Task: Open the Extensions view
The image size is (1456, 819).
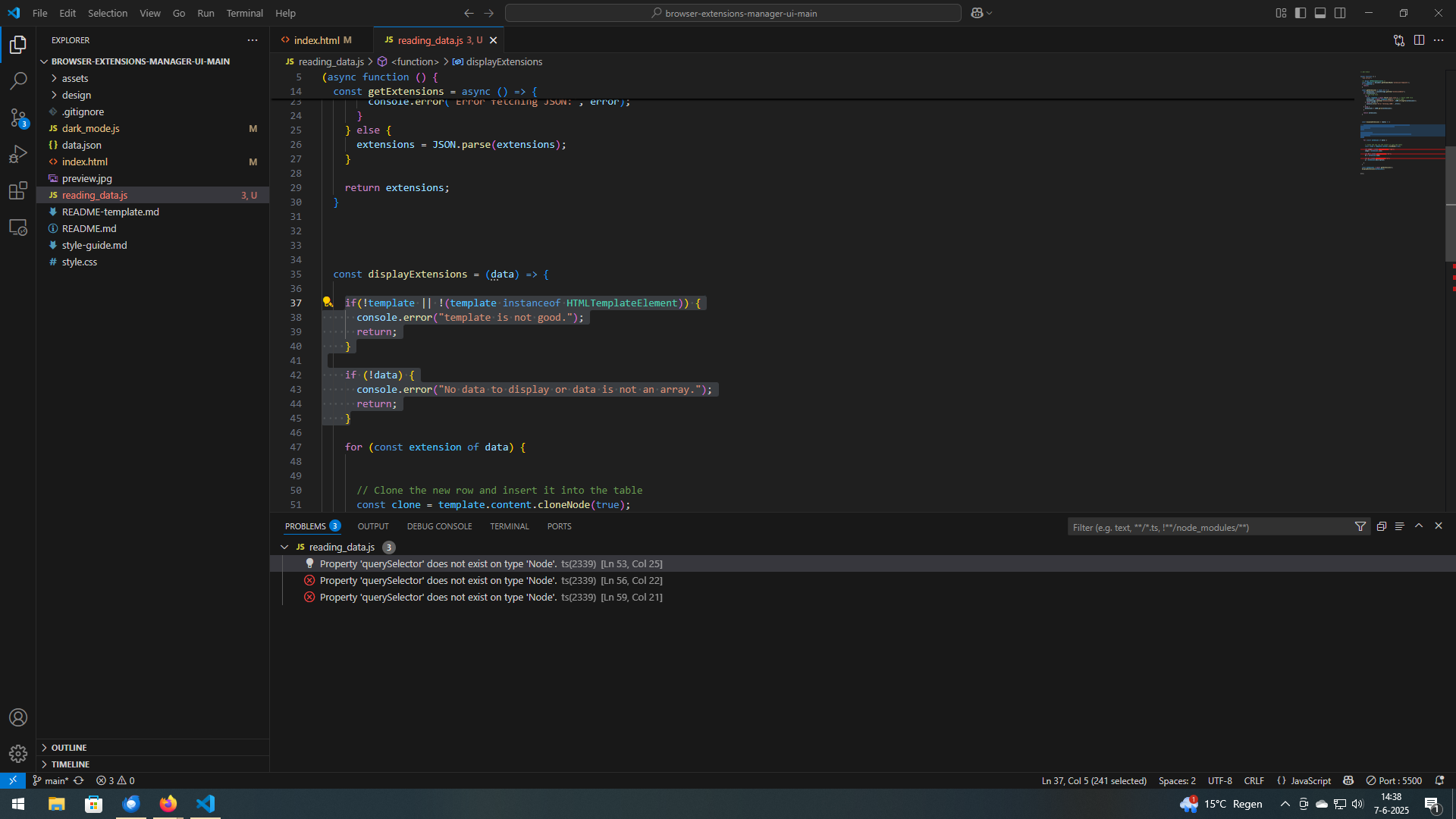Action: (18, 190)
